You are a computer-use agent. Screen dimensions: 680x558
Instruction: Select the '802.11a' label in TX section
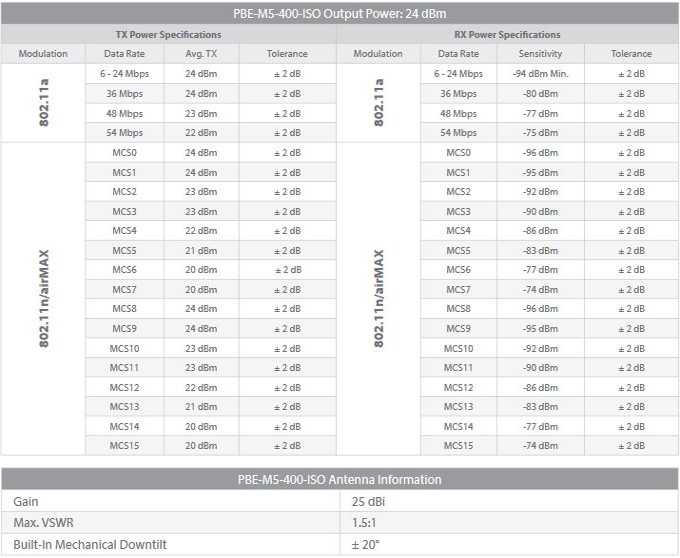44,103
